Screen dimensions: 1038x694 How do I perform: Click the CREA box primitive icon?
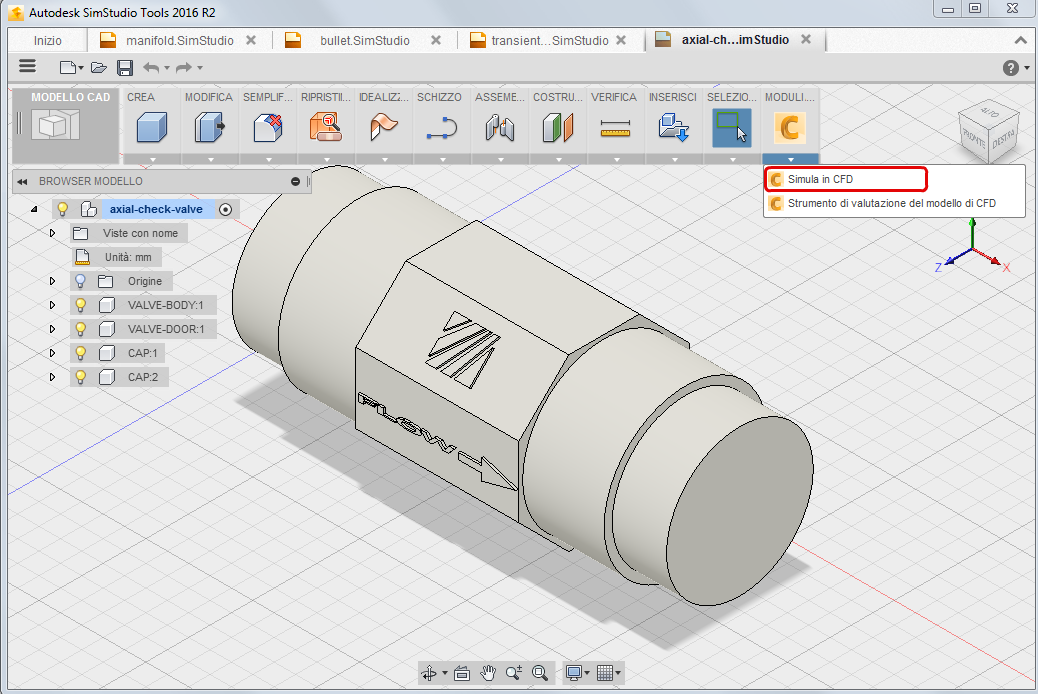coord(151,128)
